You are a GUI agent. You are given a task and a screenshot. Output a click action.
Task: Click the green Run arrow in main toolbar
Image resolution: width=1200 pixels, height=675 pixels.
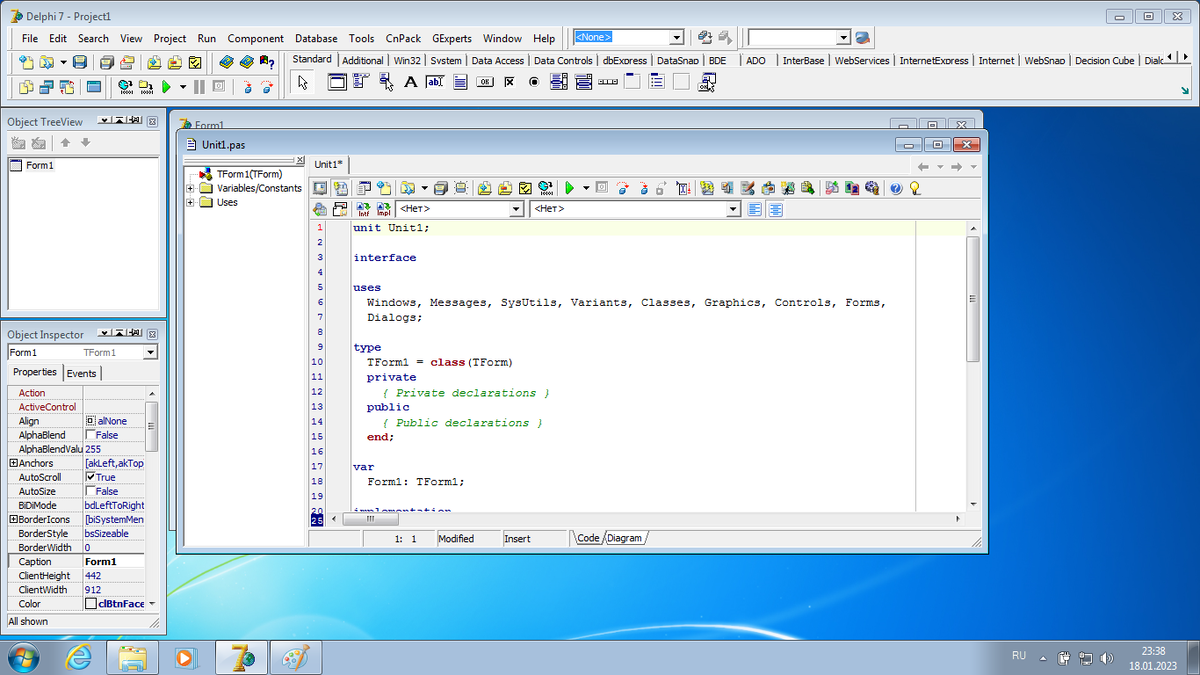[x=167, y=87]
